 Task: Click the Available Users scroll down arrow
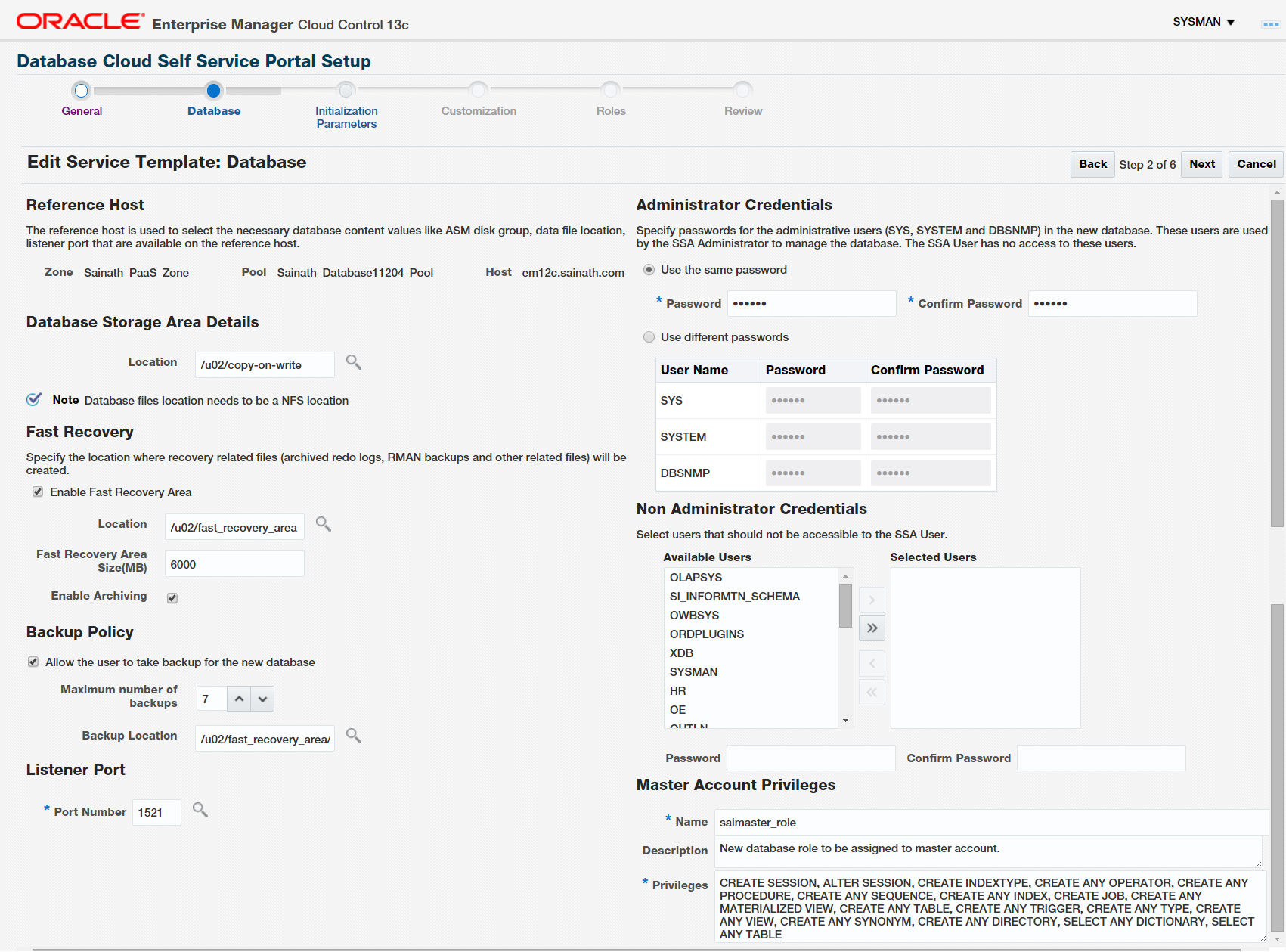pyautogui.click(x=845, y=721)
